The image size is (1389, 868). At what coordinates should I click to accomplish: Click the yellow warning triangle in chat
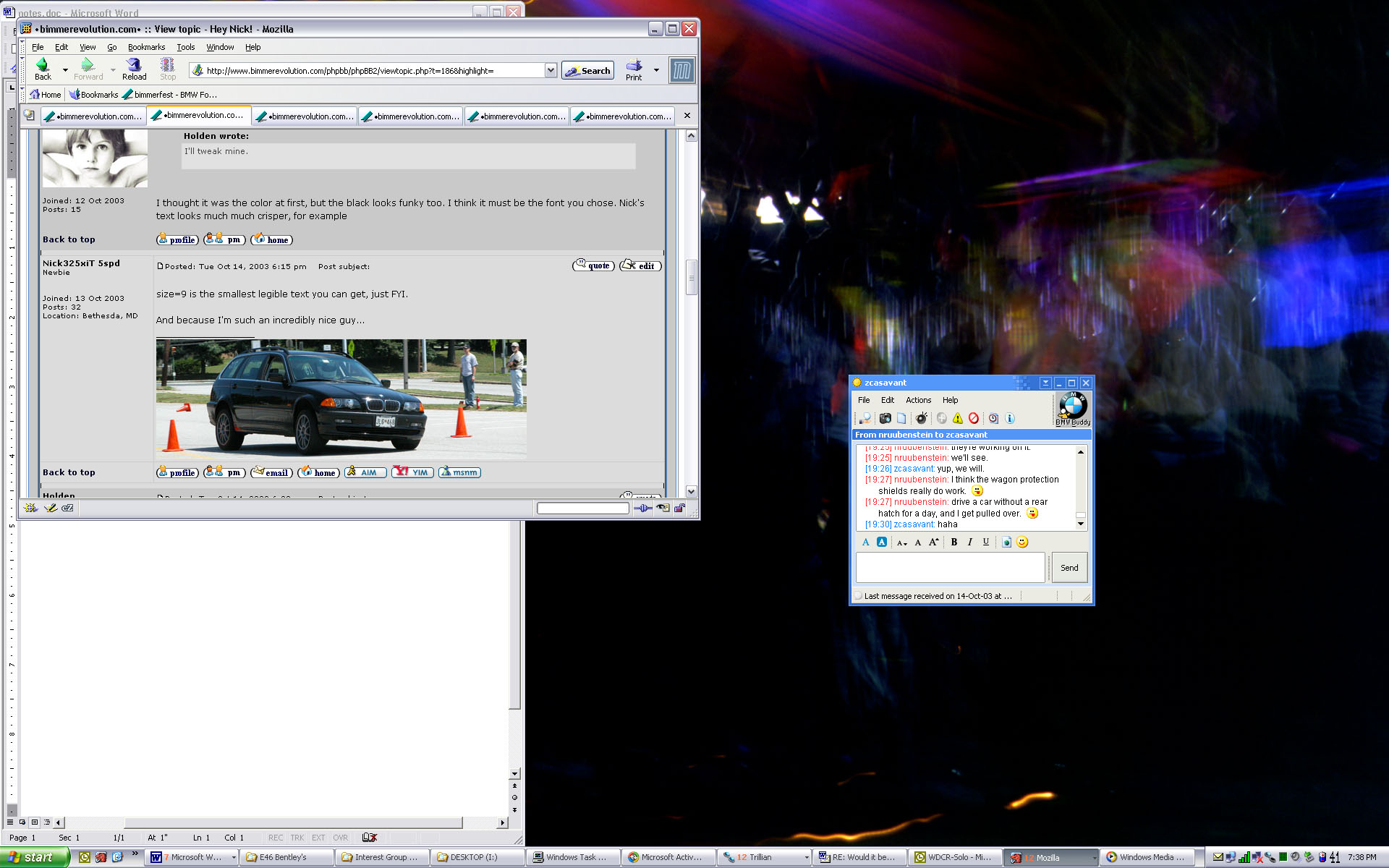tap(958, 418)
